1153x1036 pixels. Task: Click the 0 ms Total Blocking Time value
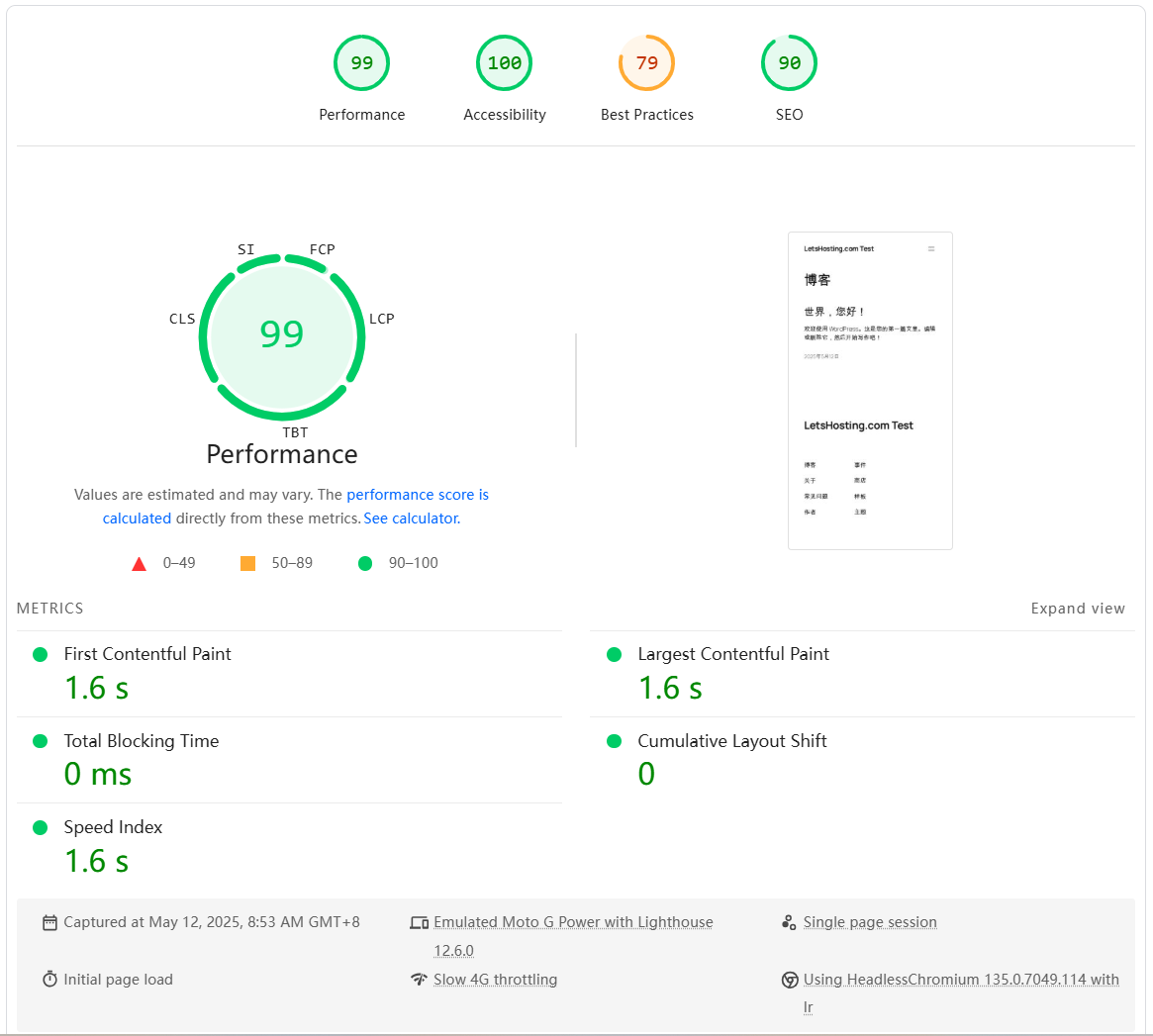click(x=98, y=774)
